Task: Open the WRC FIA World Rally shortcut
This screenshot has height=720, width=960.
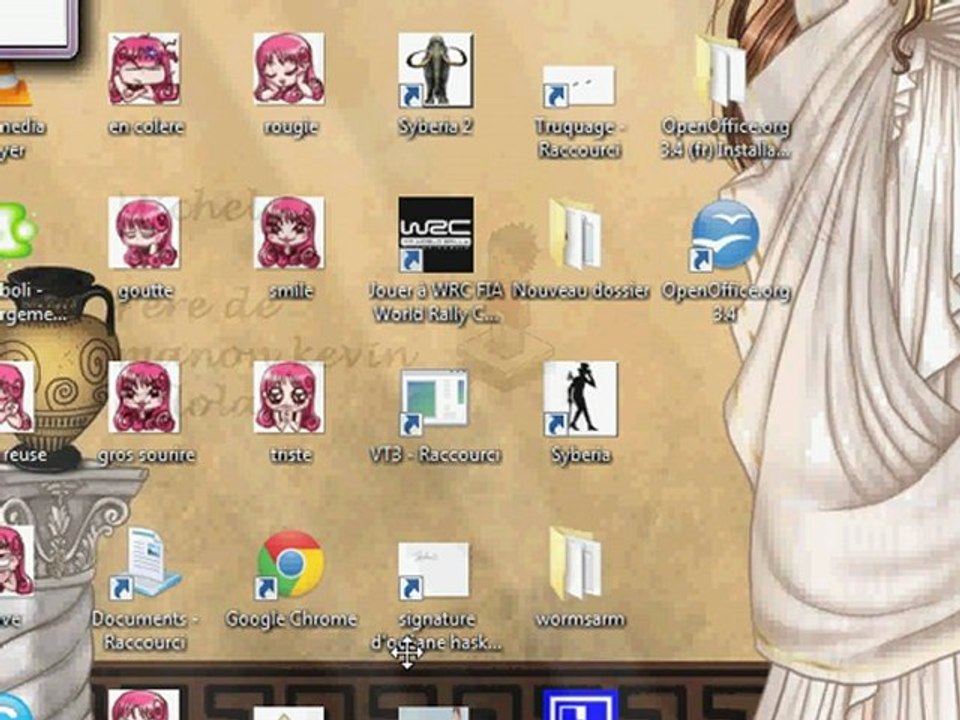Action: coord(435,234)
